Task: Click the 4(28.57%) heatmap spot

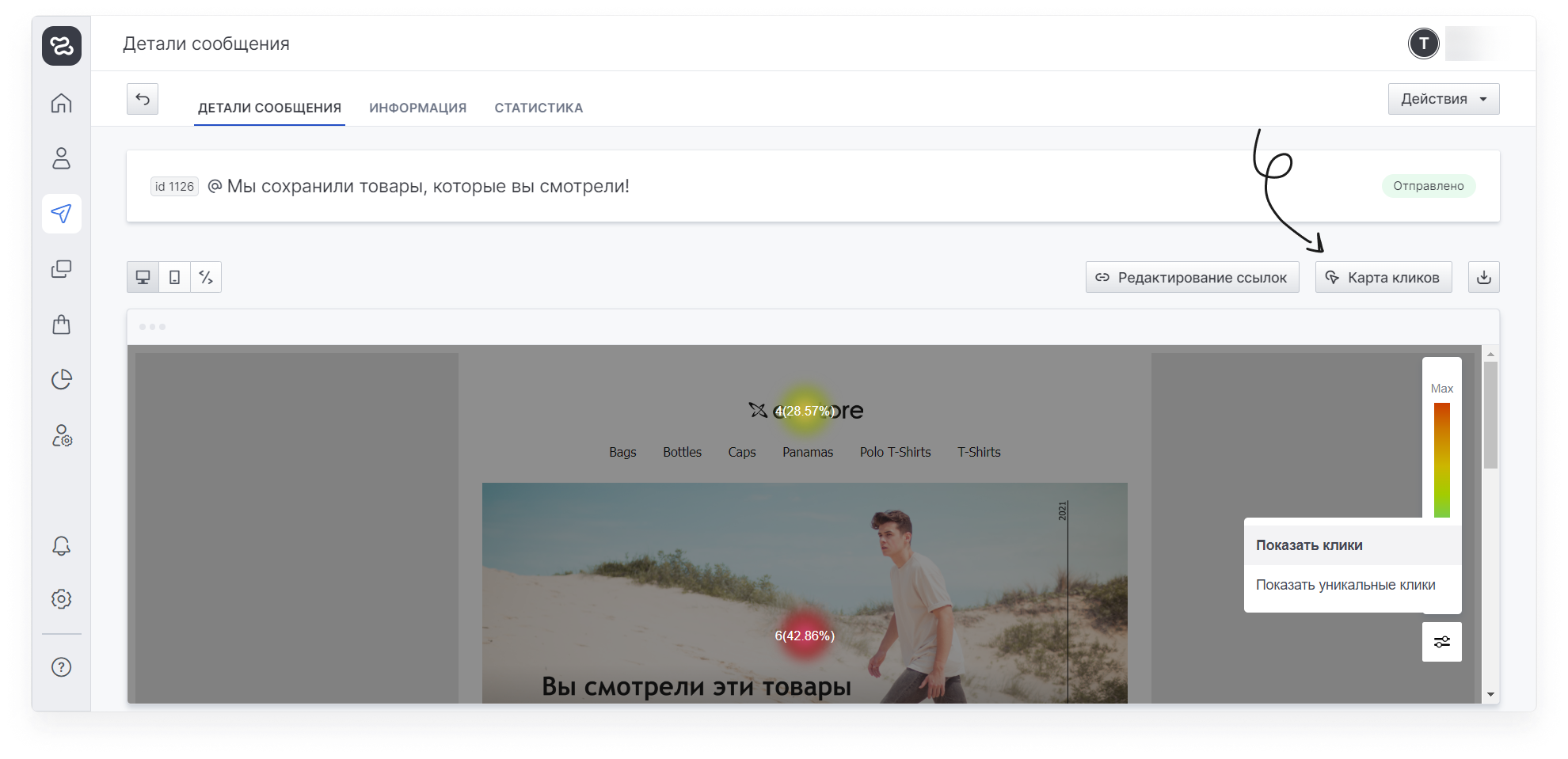Action: click(x=805, y=411)
